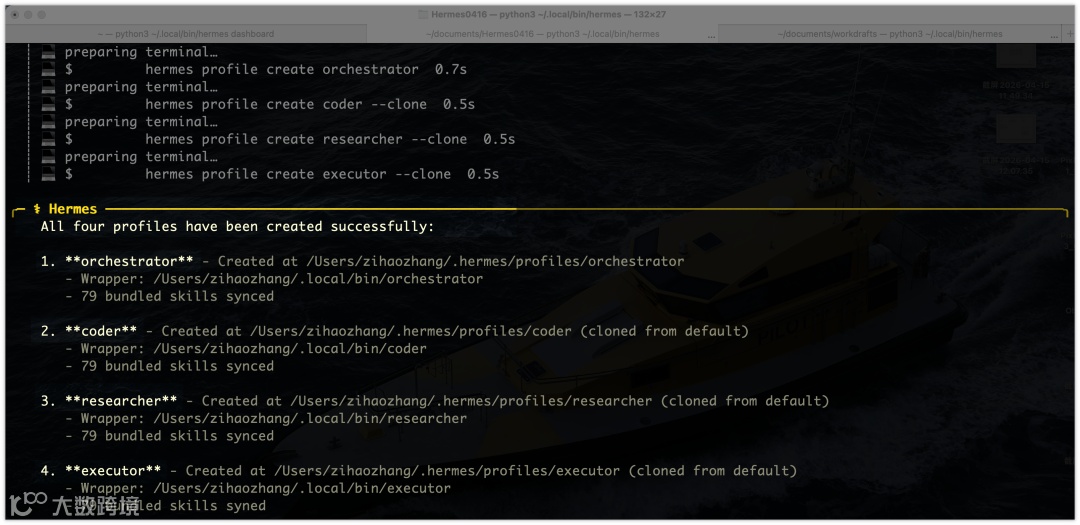
Task: Add a new terminal tab with plus button
Action: pyautogui.click(x=1070, y=33)
